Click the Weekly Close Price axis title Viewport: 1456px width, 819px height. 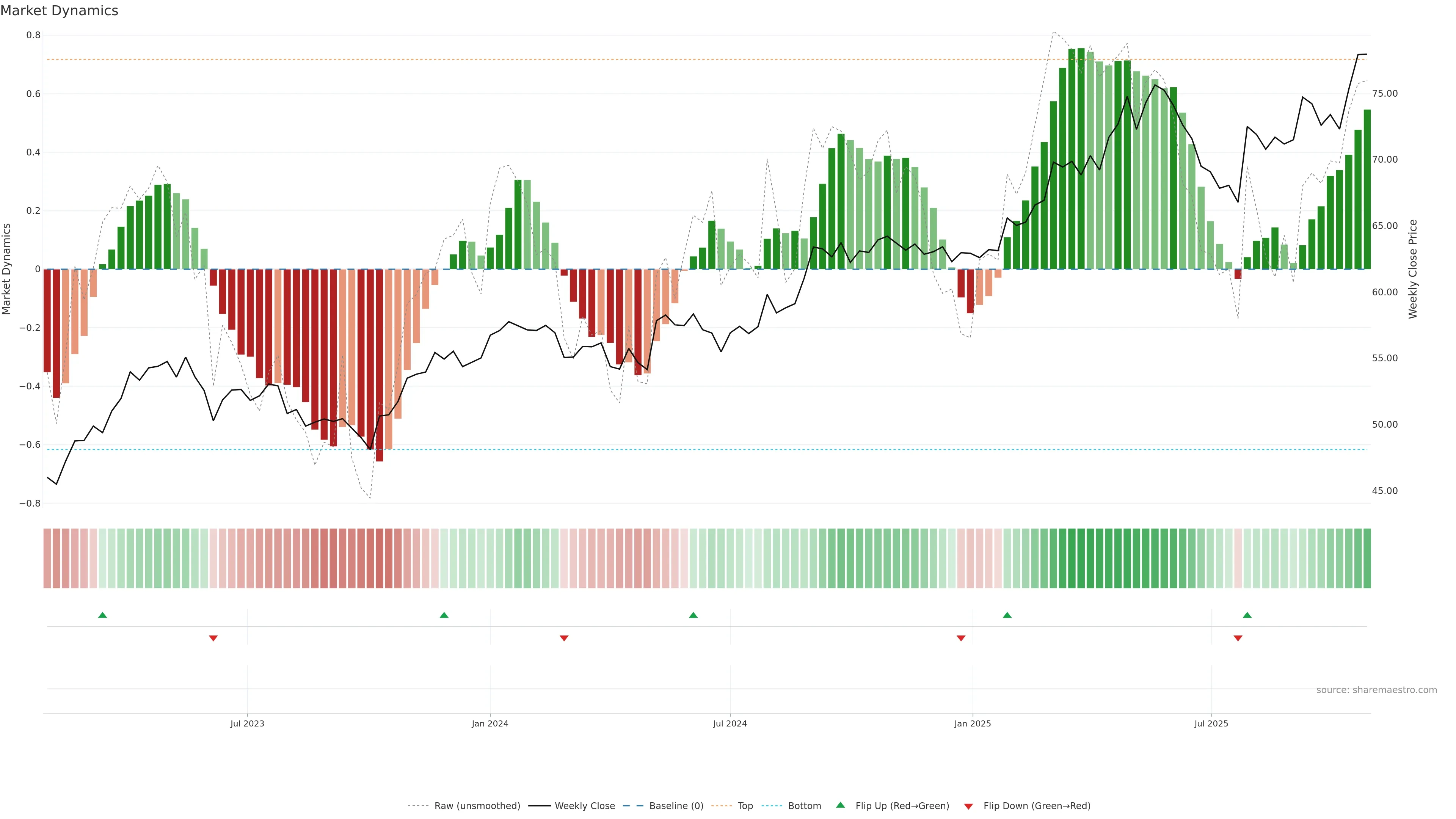1412,269
